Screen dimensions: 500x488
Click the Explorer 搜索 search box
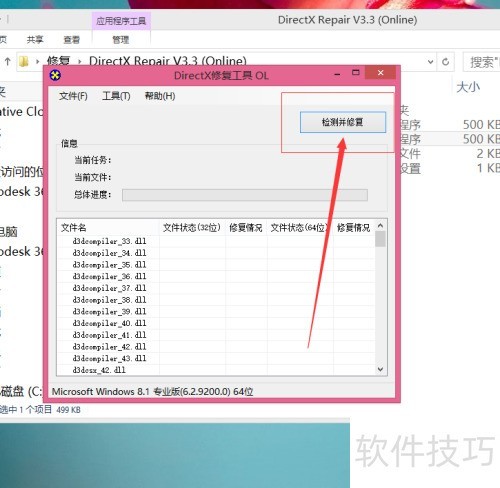click(482, 62)
